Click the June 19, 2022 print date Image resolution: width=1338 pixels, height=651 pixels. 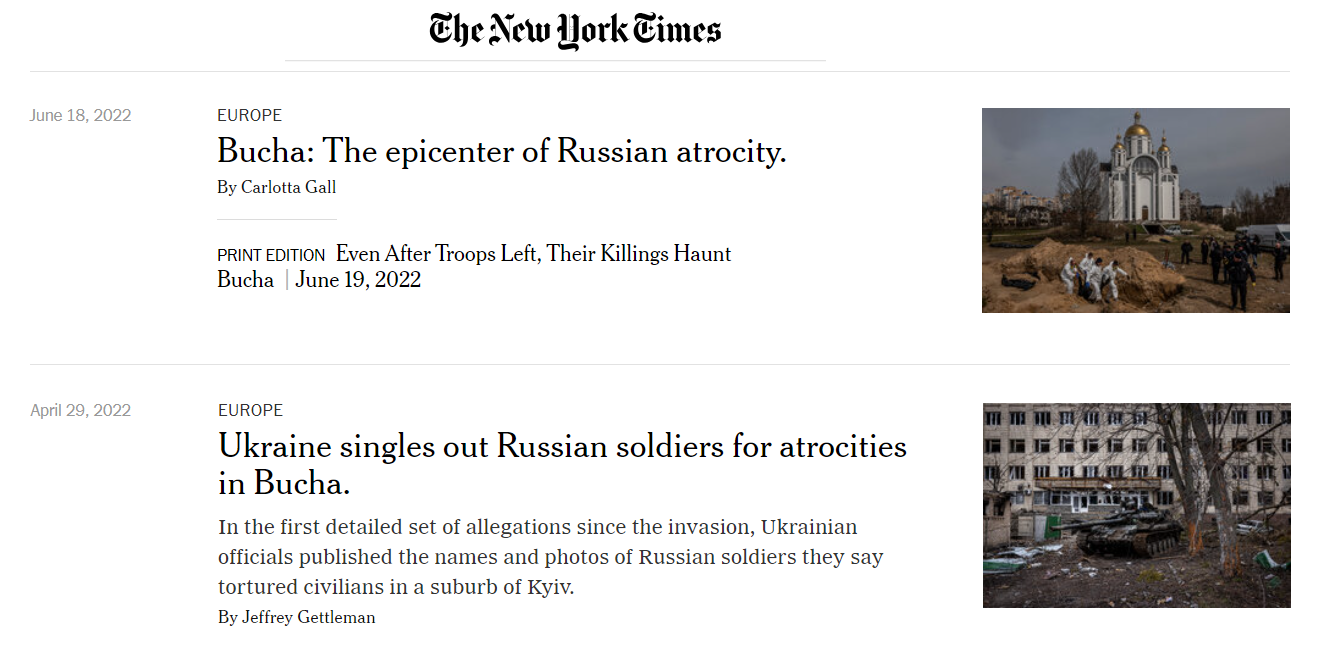[358, 280]
